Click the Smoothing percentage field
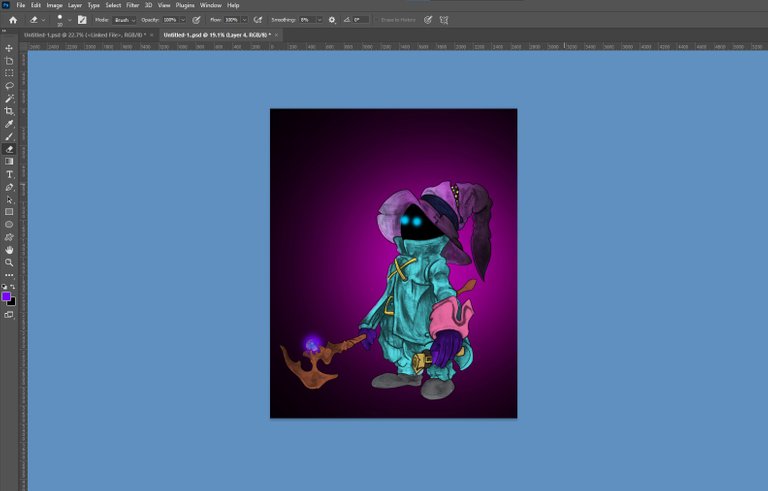 point(307,20)
